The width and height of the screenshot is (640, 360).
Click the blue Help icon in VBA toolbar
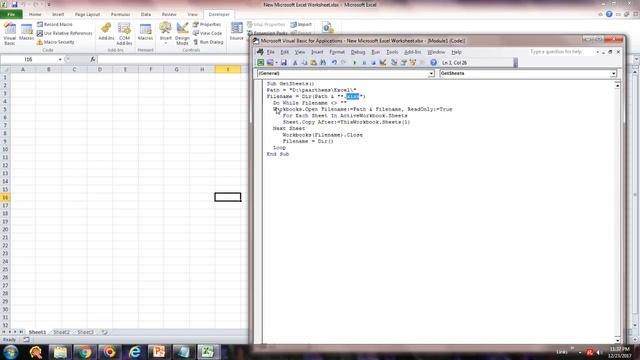tap(433, 62)
